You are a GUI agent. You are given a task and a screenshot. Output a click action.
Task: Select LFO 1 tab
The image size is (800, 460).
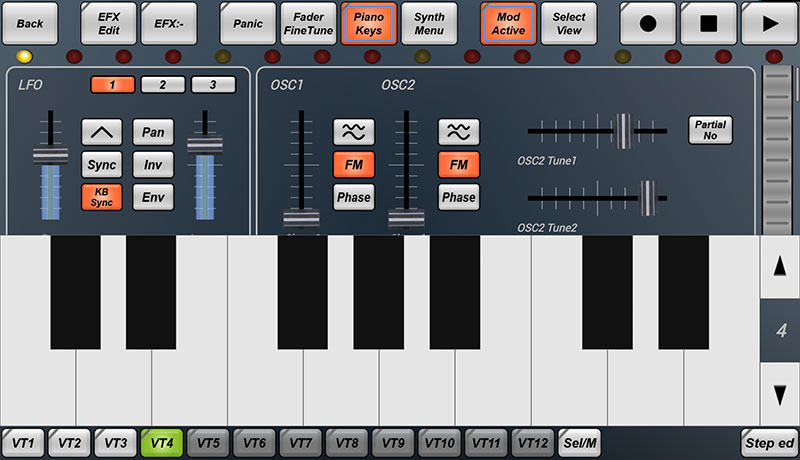[x=112, y=85]
